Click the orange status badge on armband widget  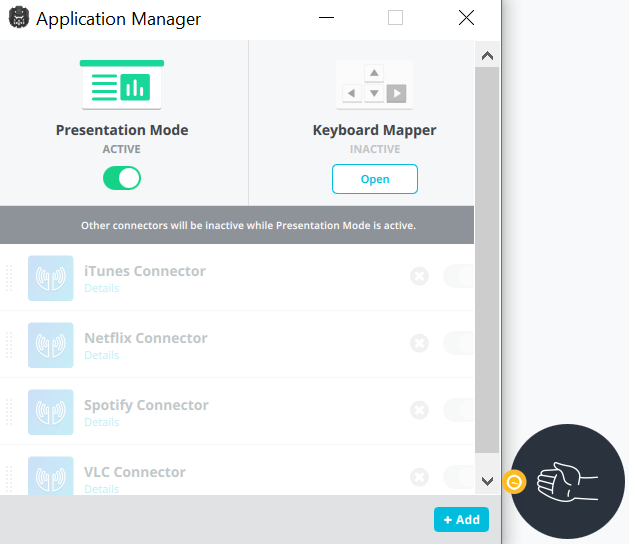pyautogui.click(x=514, y=482)
